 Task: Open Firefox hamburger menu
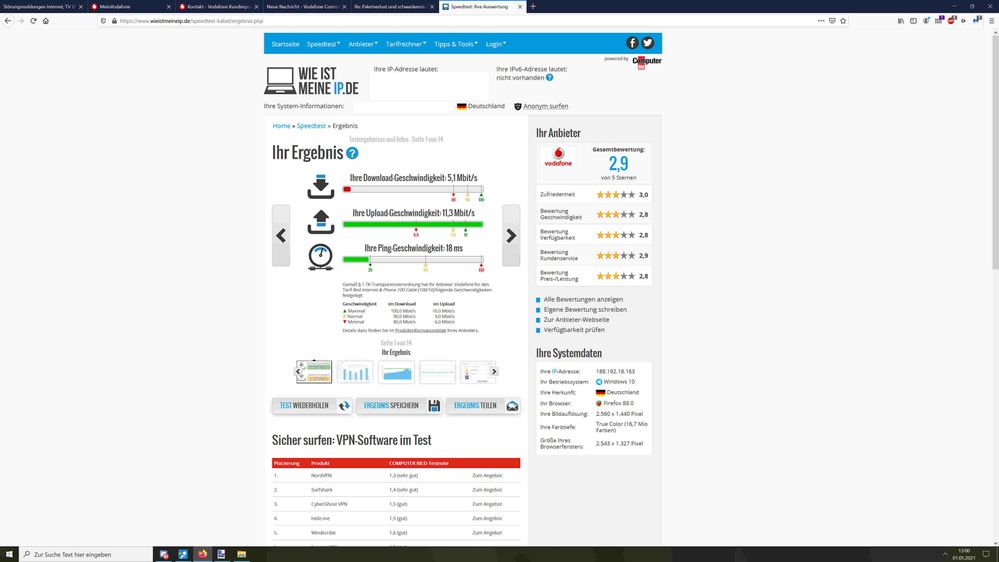[x=991, y=20]
